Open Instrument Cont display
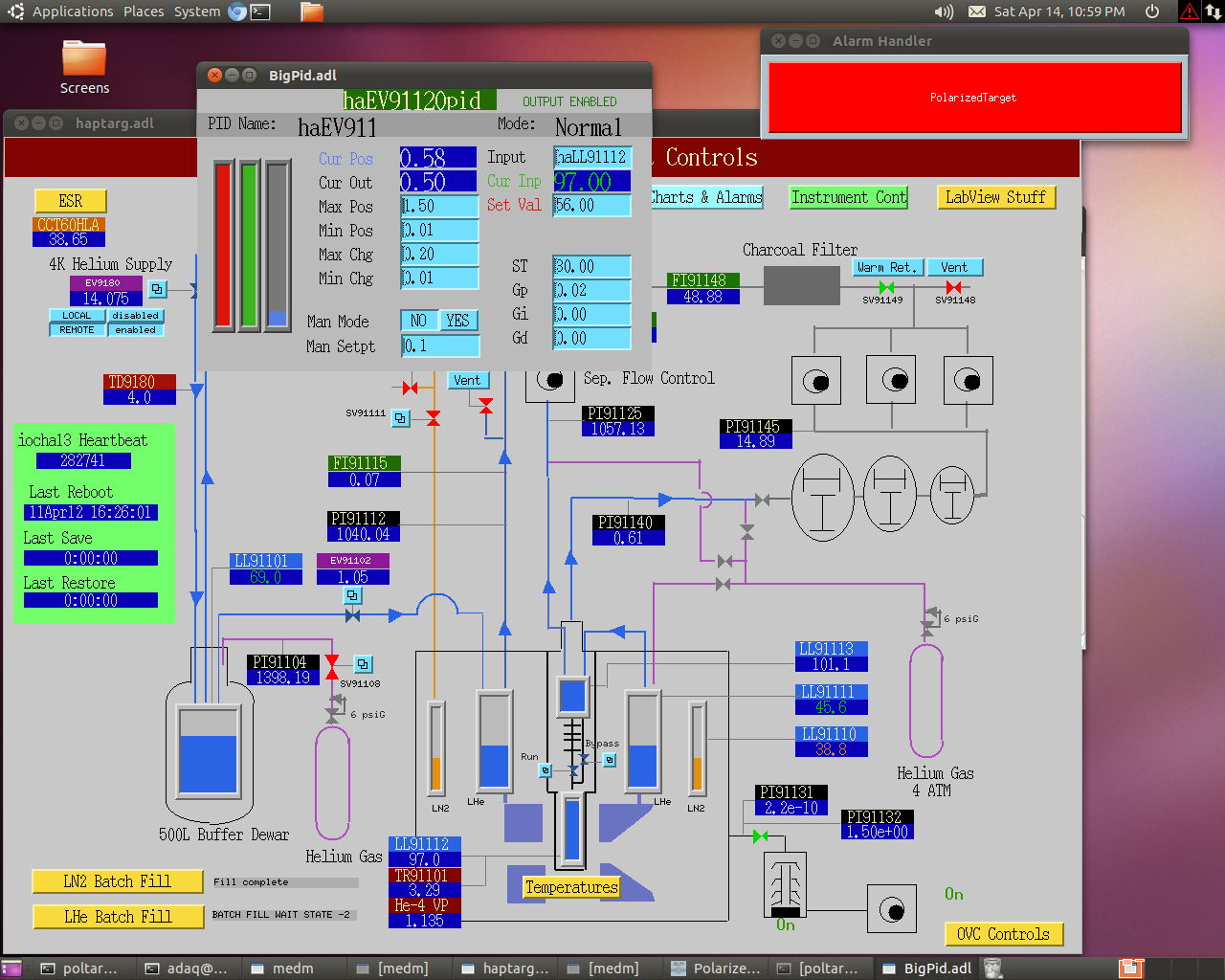The height and width of the screenshot is (980, 1225). point(849,197)
